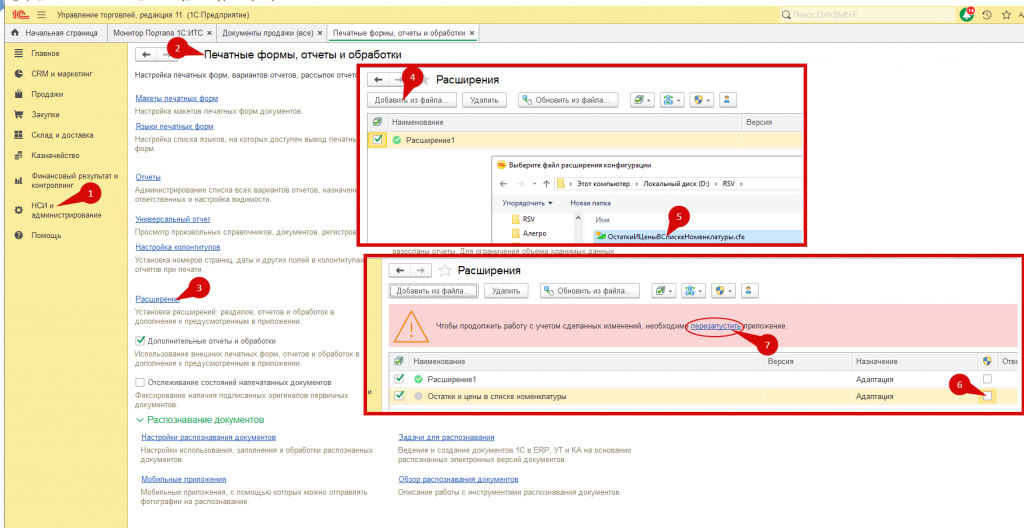The width and height of the screenshot is (1024, 528).
Task: Toggle active checkbox of Остатки и цены row
Action: tap(399, 396)
